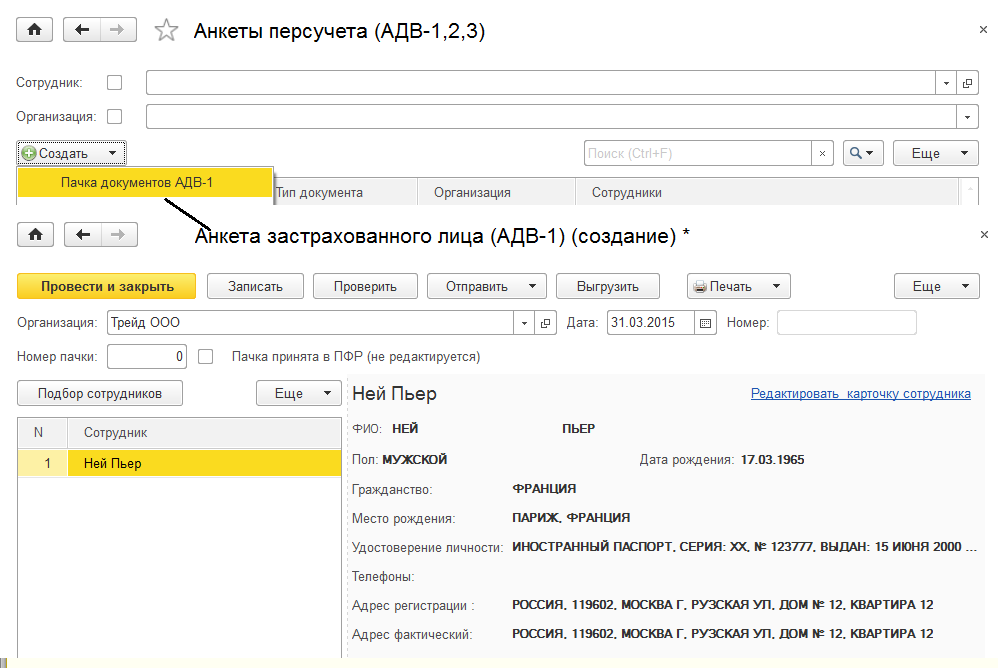Clear the search field with the x icon

[x=822, y=153]
